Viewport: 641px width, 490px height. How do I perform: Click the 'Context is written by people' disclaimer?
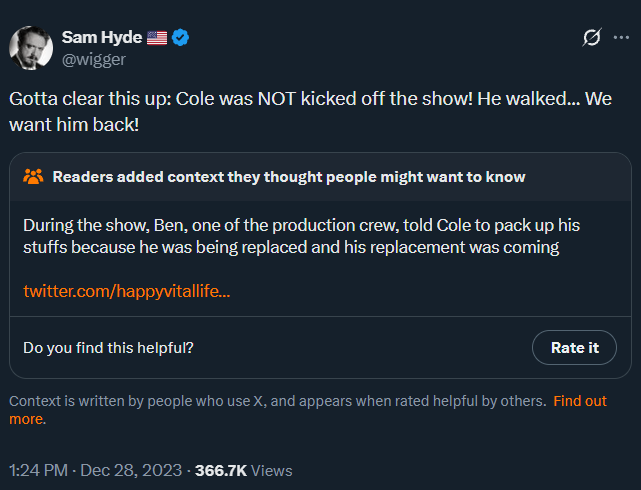tap(276, 401)
